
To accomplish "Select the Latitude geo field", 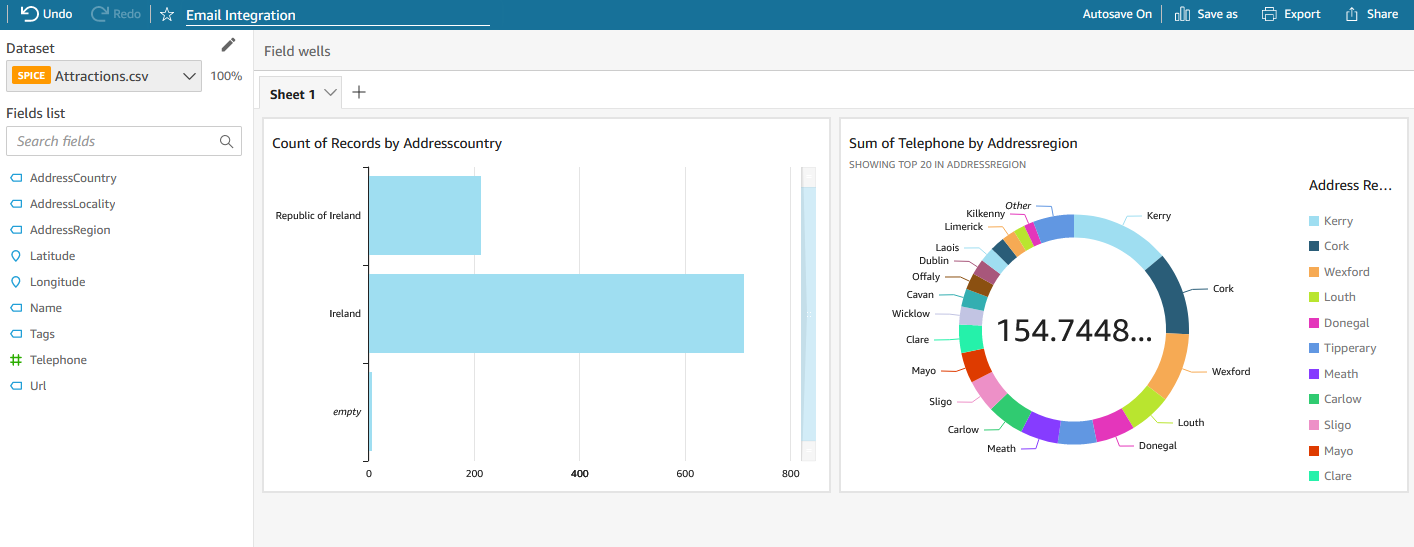I will (52, 256).
